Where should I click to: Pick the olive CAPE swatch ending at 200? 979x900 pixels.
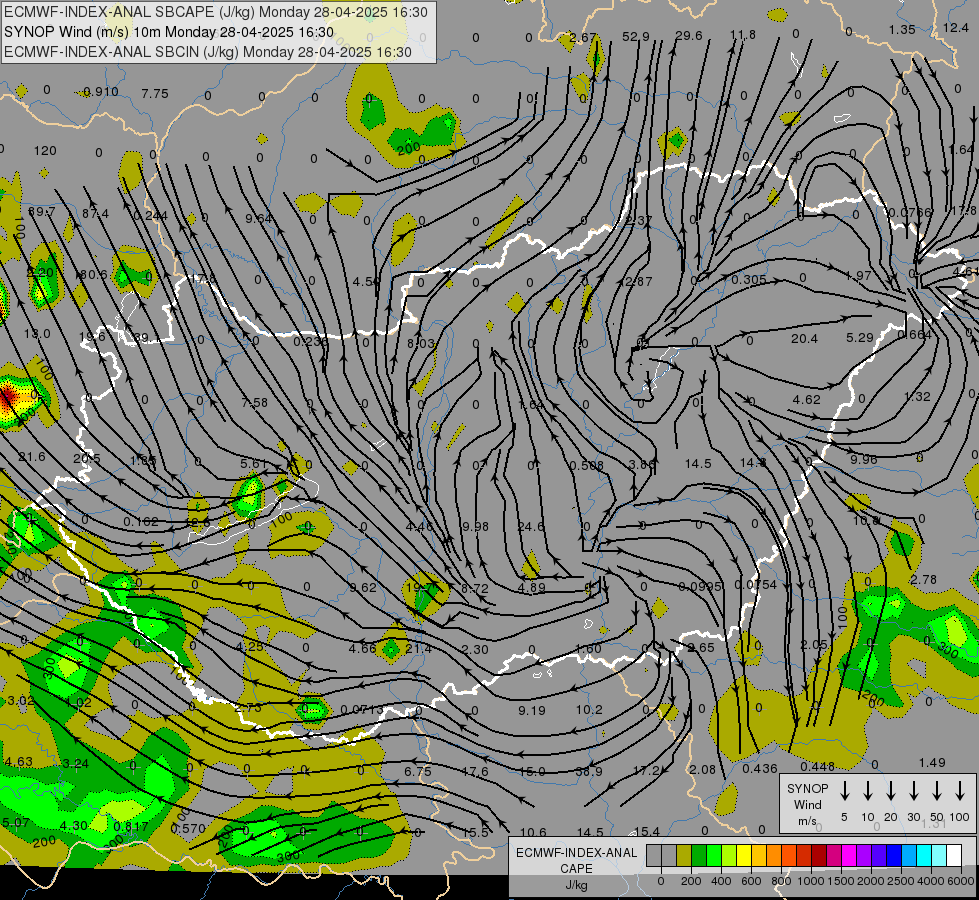[x=684, y=855]
